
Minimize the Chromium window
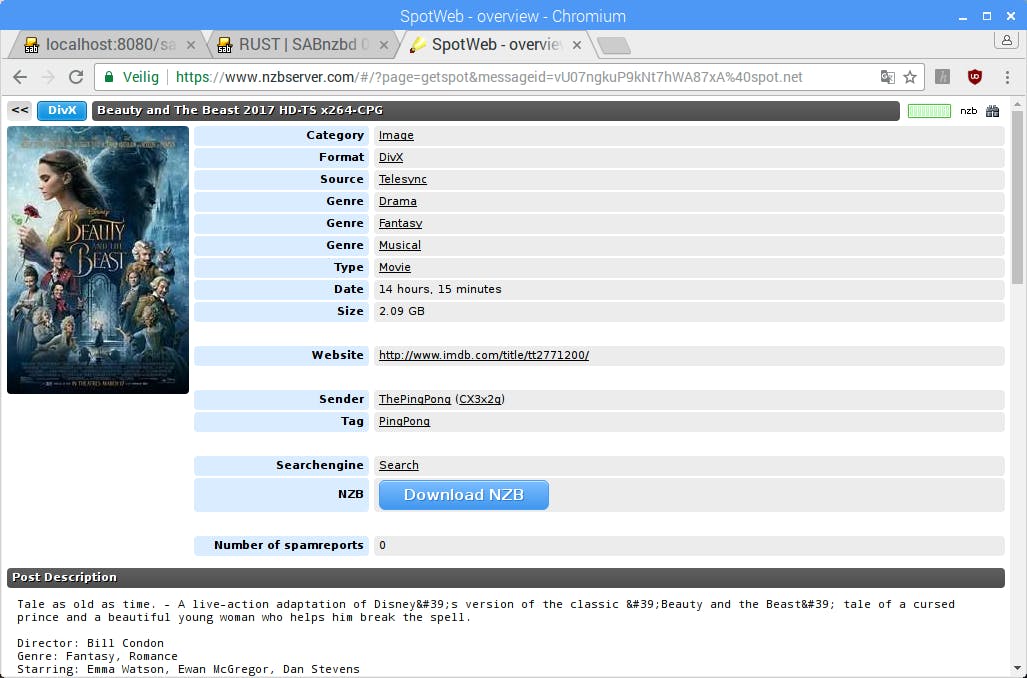(963, 16)
